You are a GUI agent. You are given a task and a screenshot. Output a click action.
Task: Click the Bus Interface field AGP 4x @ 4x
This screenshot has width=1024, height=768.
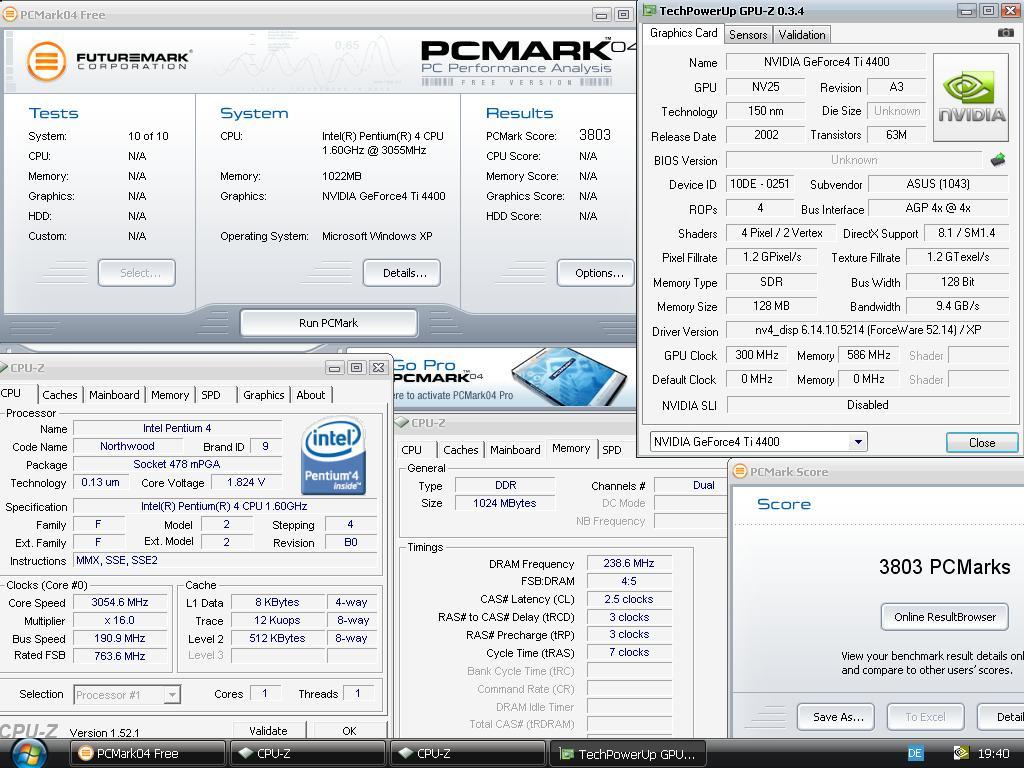938,208
